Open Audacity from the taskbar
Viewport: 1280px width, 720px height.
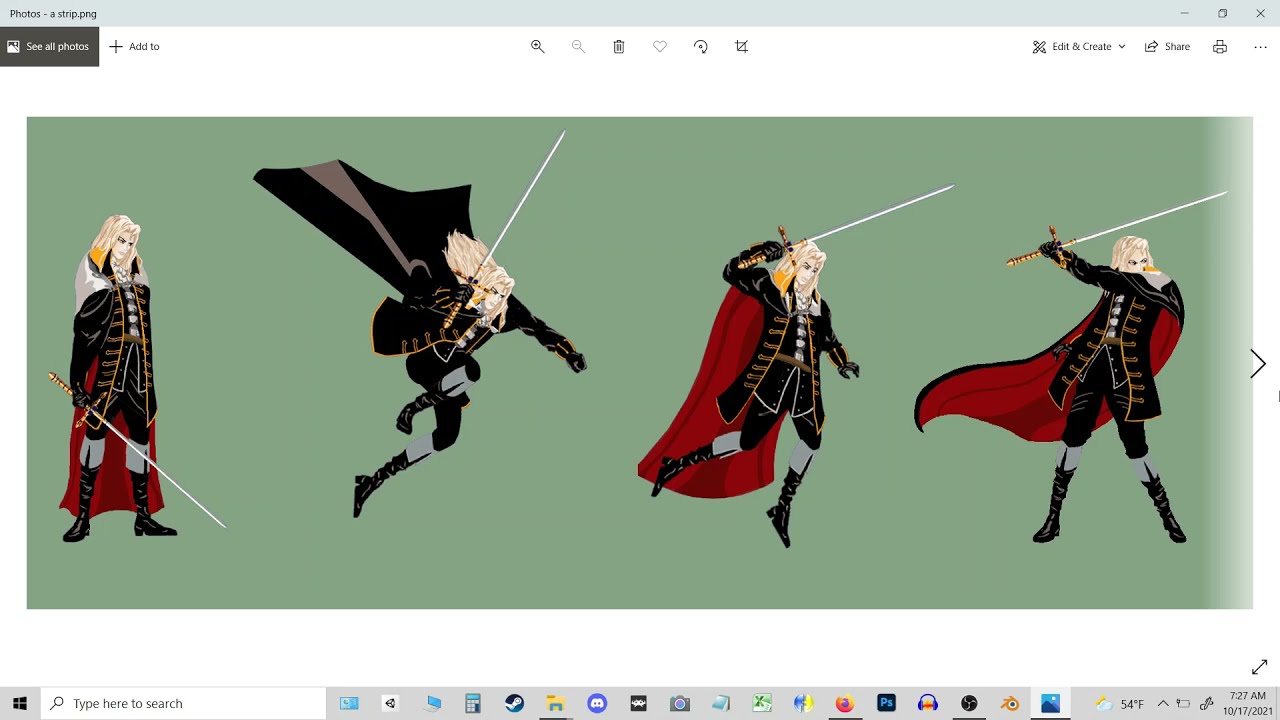click(928, 703)
